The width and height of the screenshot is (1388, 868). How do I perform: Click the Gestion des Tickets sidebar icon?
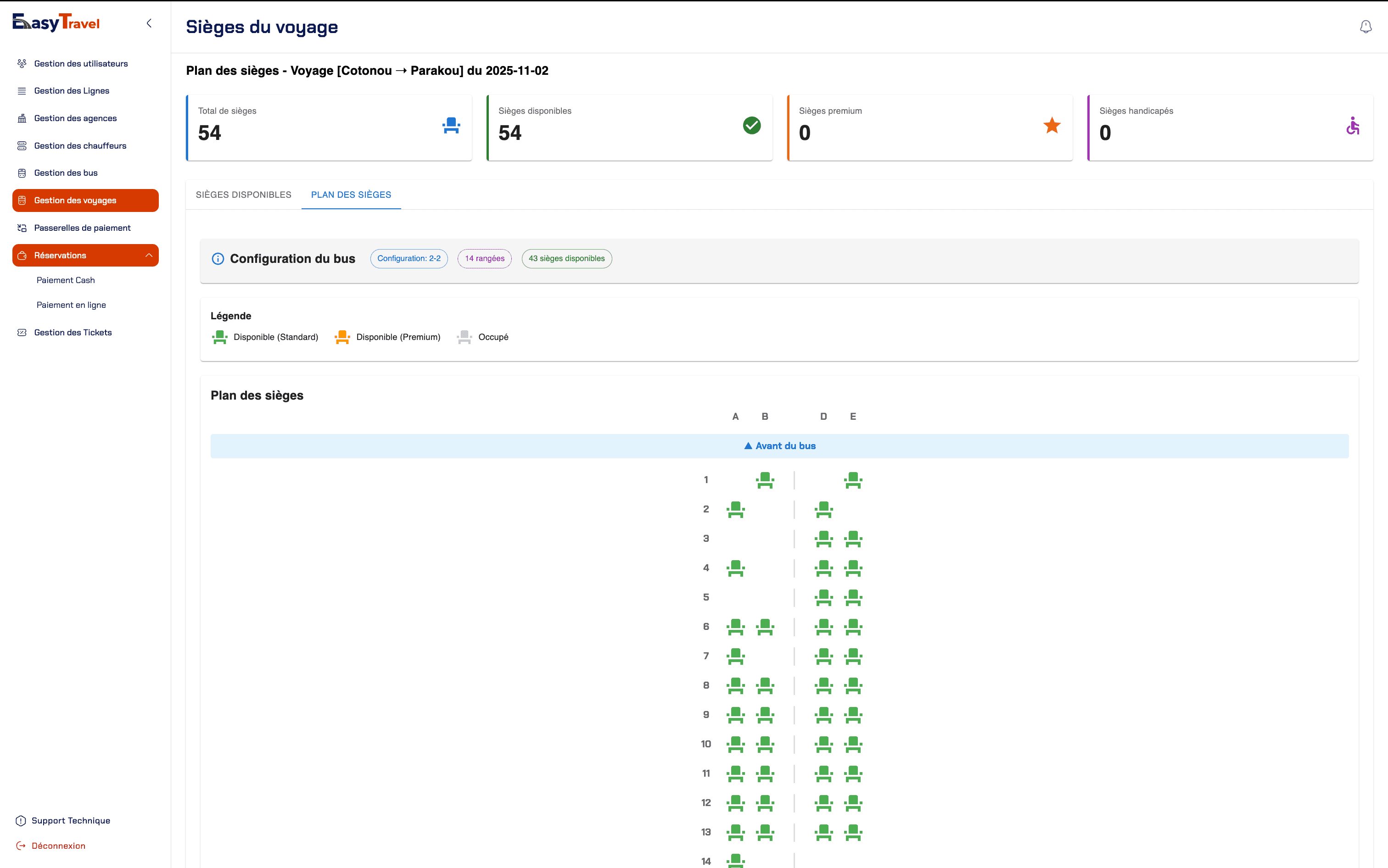coord(22,333)
